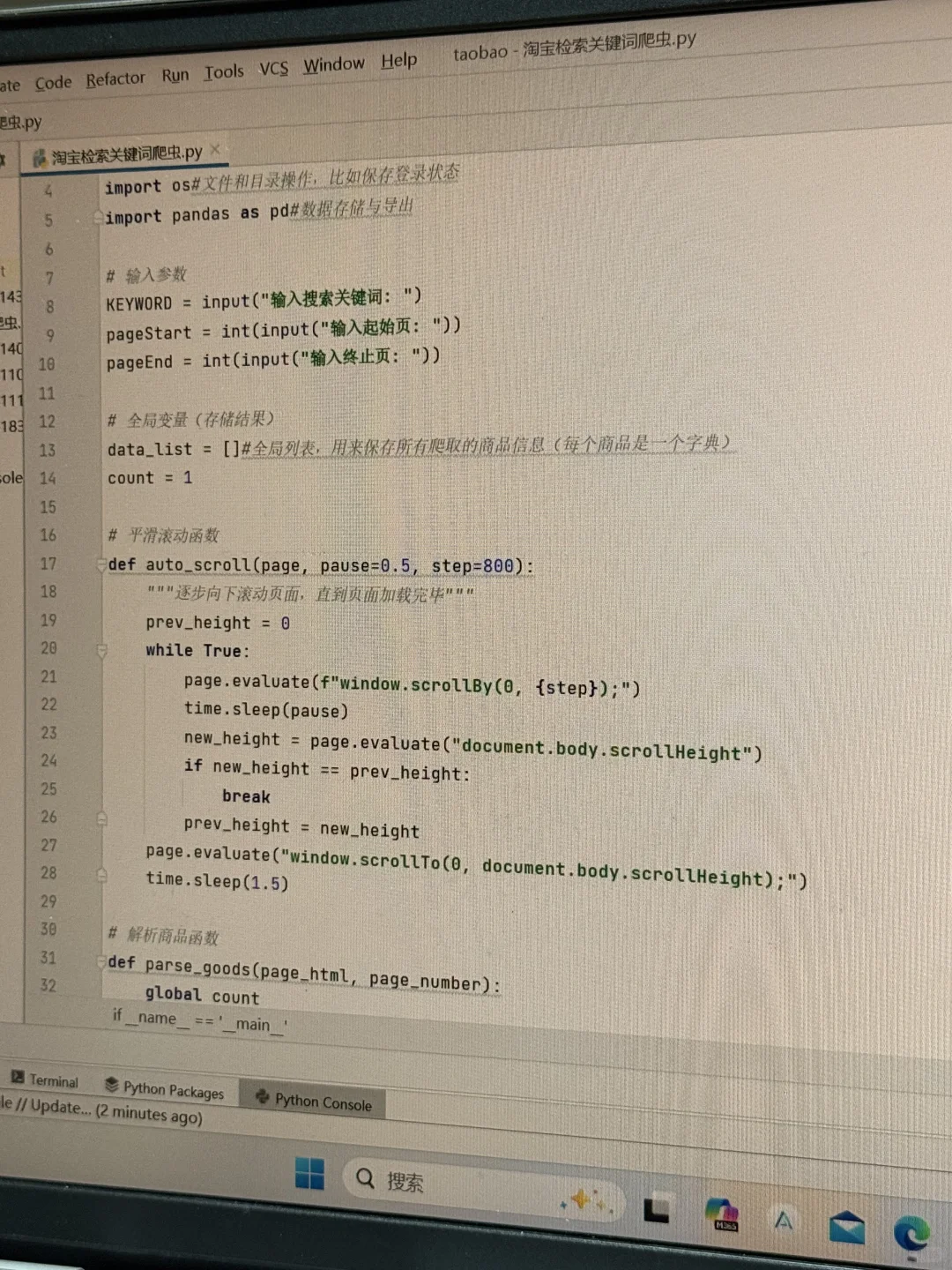Viewport: 952px width, 1270px height.
Task: Open Copilot via the sparkle taskbar icon
Action: tap(583, 1199)
